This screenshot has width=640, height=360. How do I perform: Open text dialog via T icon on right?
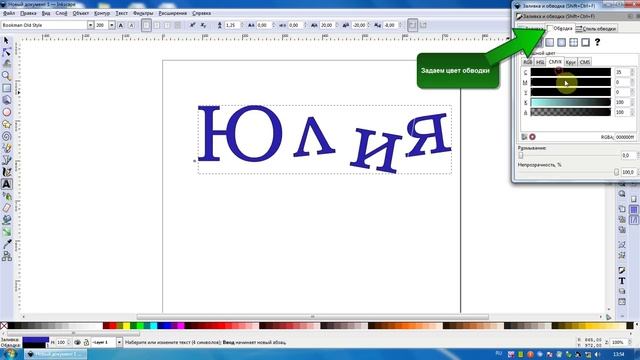pos(622,281)
